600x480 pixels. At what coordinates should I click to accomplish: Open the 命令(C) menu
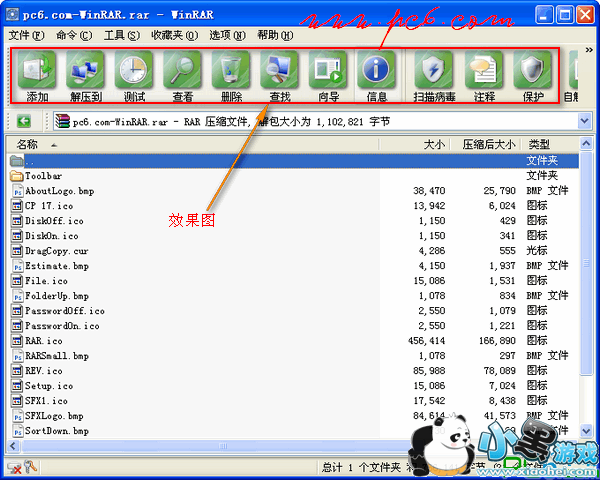point(74,35)
